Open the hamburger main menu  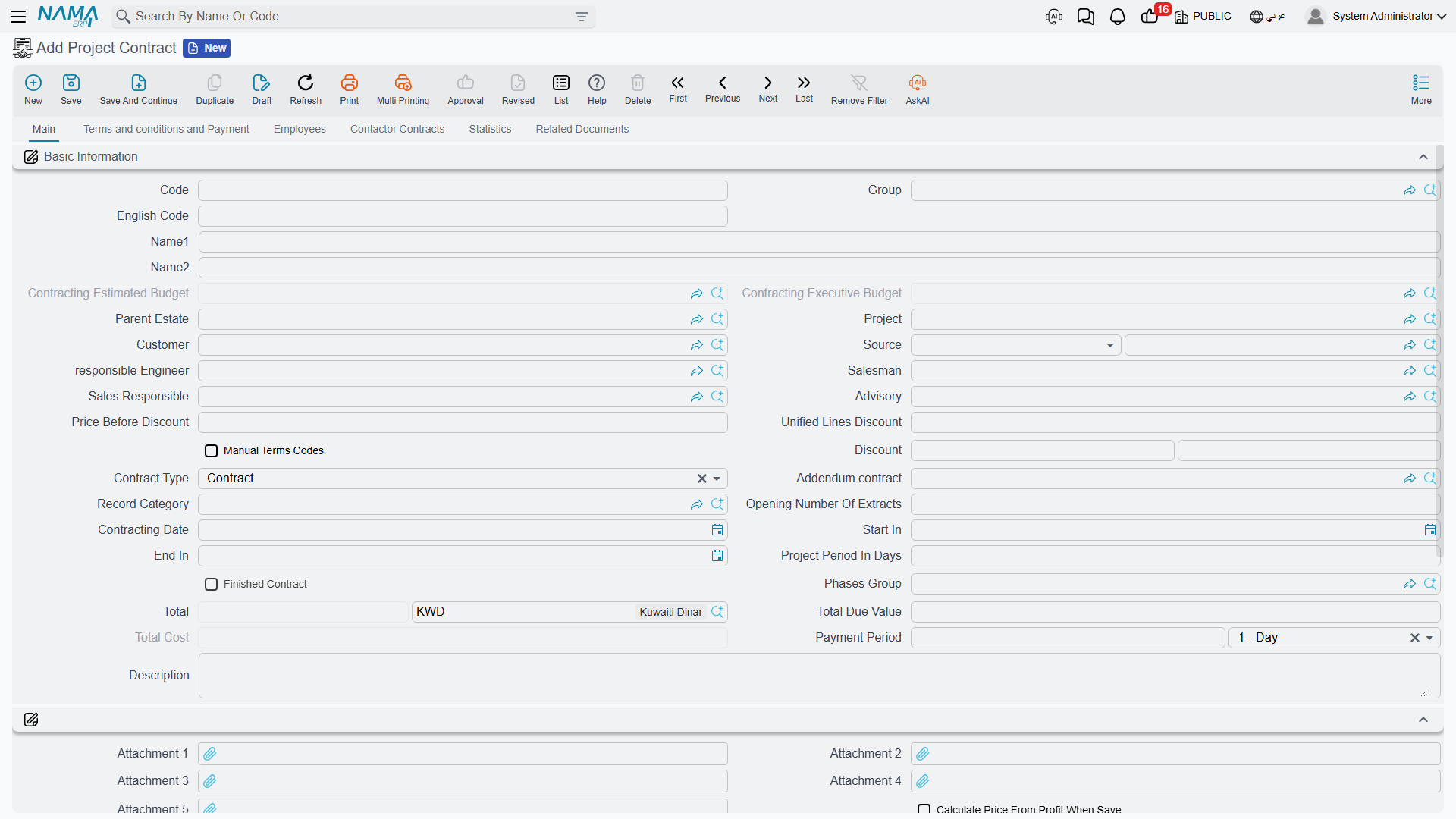coord(18,16)
